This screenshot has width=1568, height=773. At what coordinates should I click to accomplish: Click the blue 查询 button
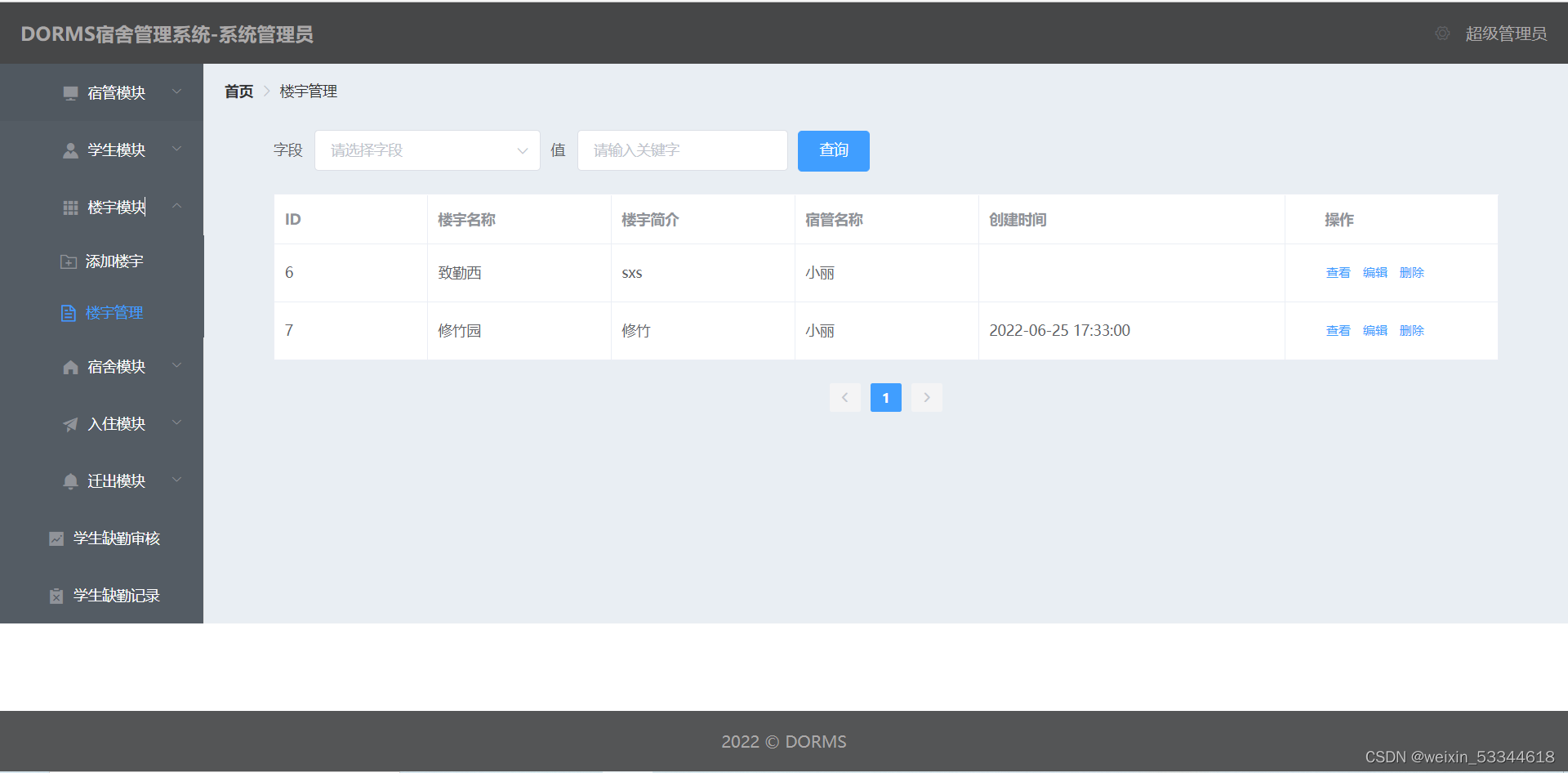click(834, 150)
